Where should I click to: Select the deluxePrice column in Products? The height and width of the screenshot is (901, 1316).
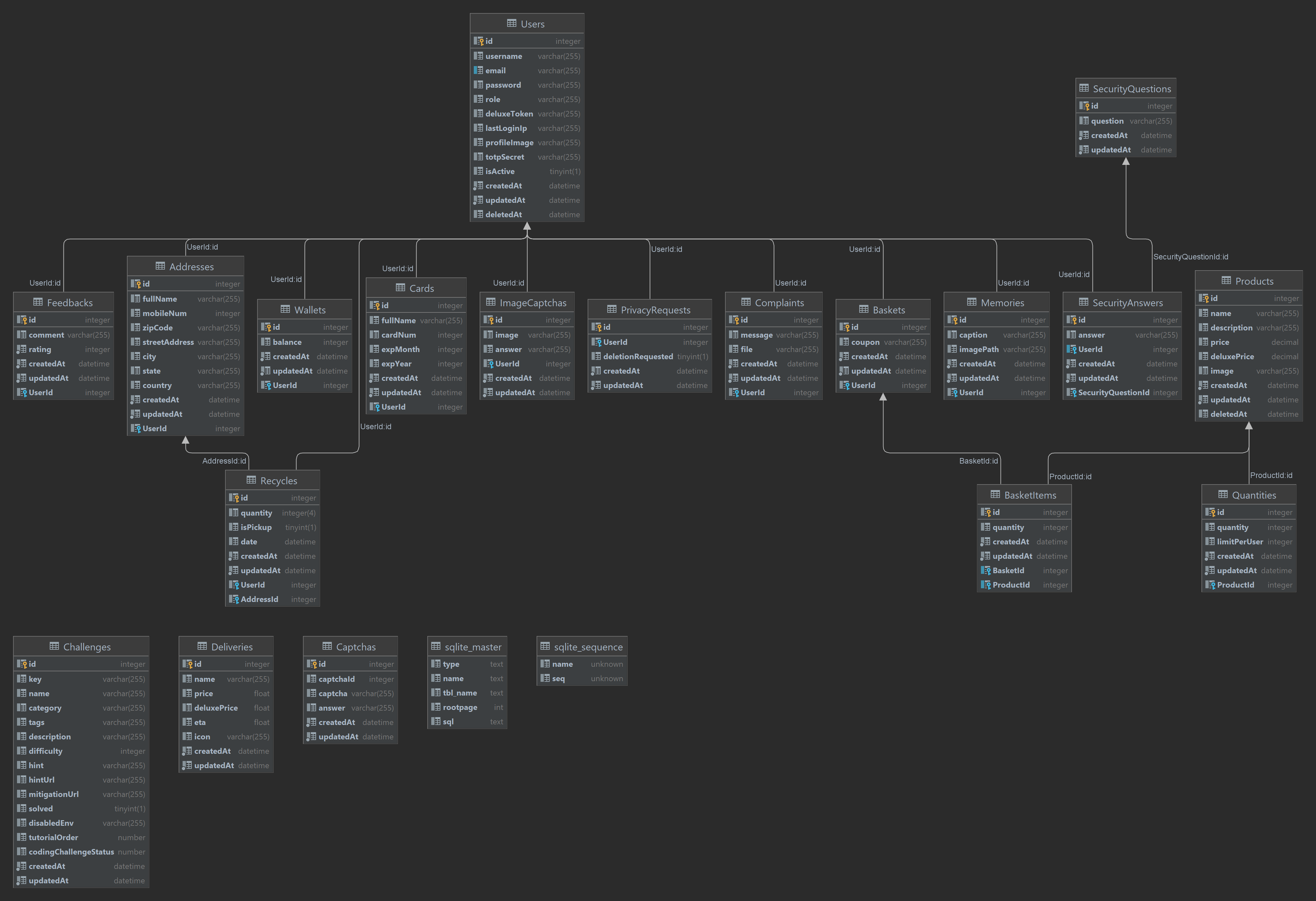click(x=1249, y=356)
